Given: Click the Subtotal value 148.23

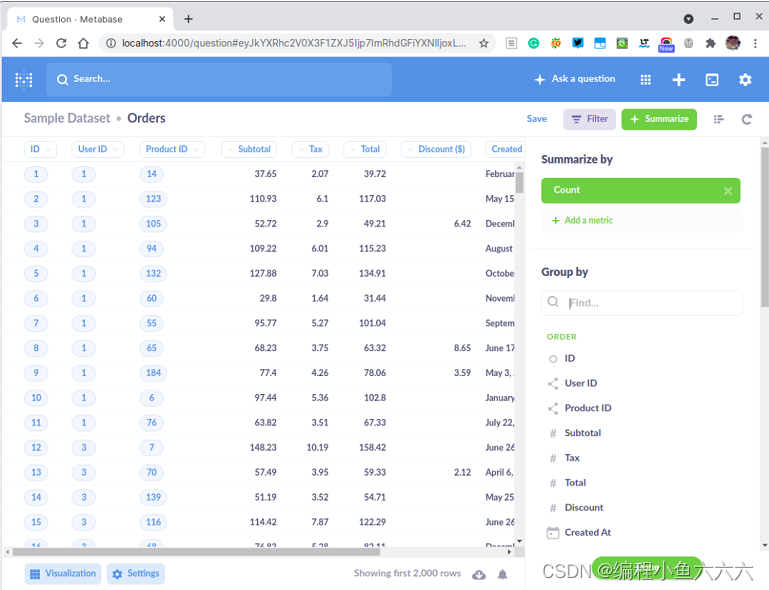Looking at the screenshot, I should pyautogui.click(x=263, y=448).
